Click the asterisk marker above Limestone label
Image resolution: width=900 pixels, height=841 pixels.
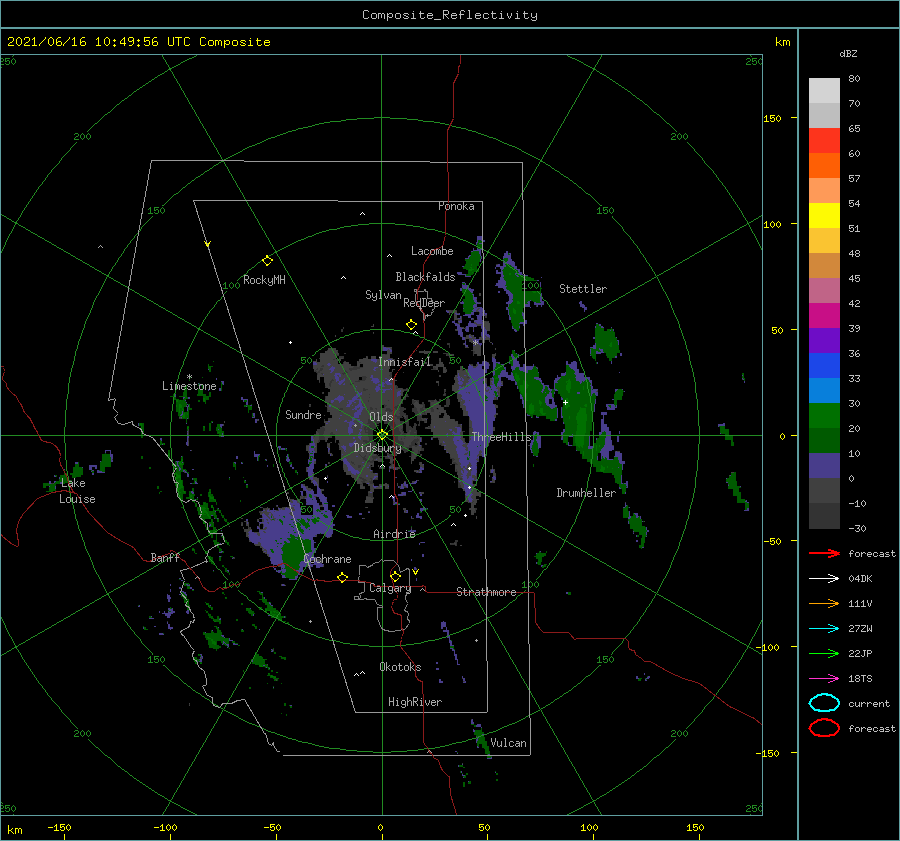point(189,377)
